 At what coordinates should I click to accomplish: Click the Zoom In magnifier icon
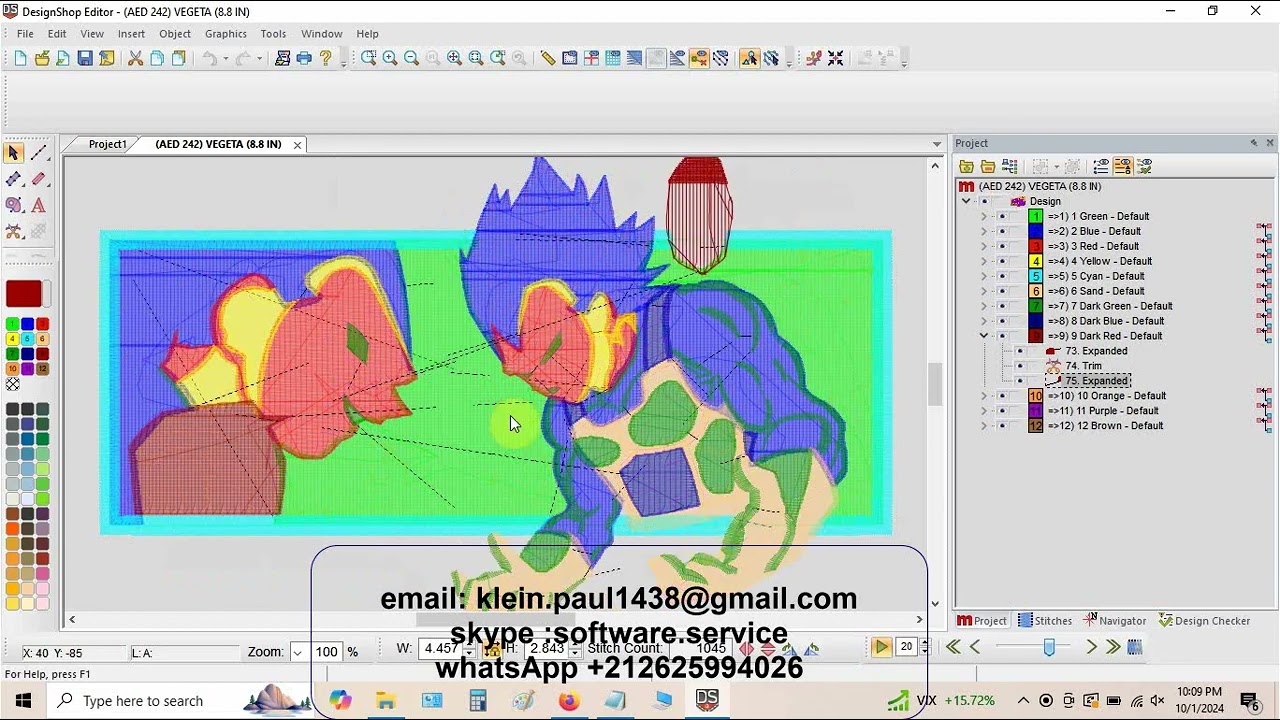tap(390, 59)
